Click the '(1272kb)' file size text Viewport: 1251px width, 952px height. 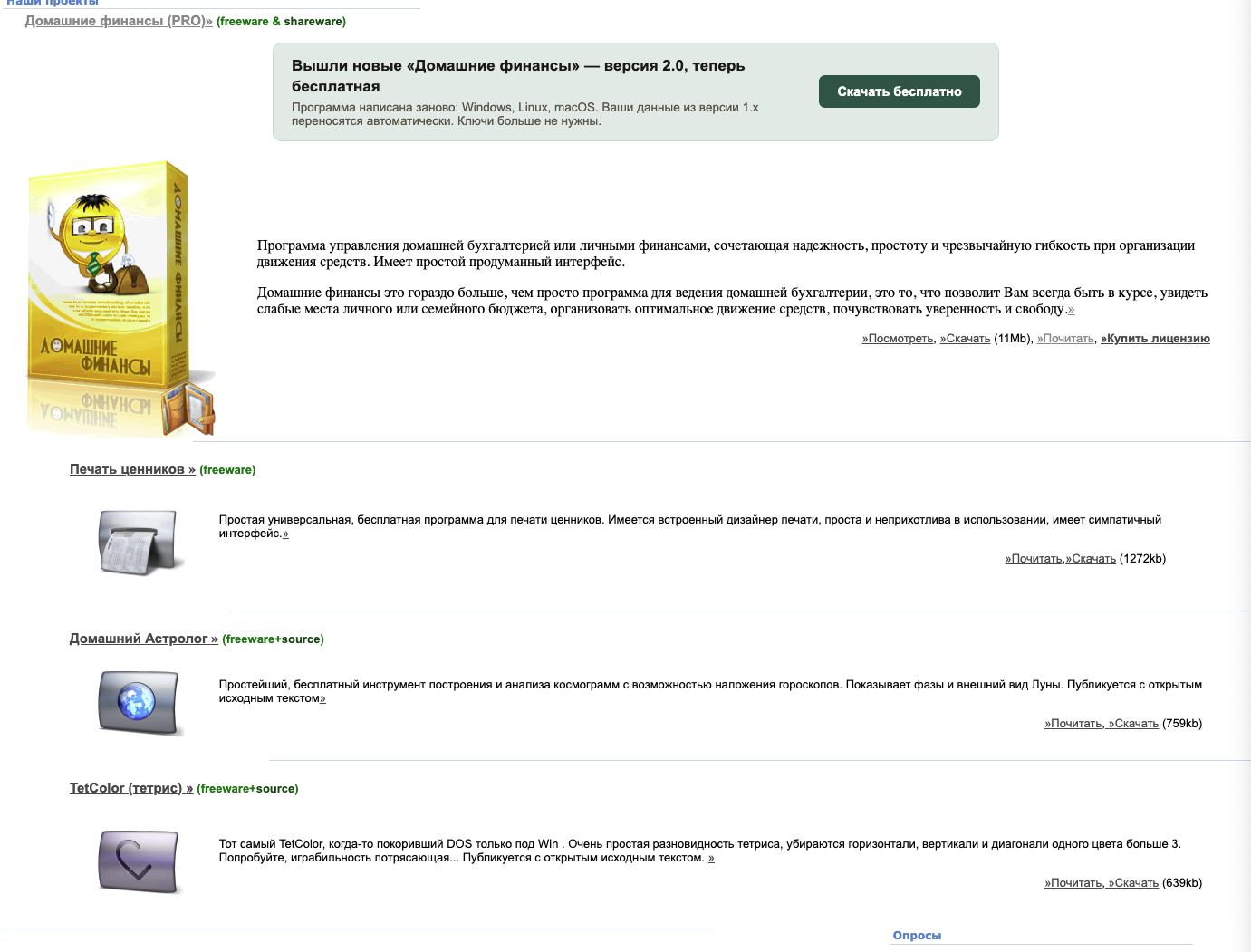[x=1143, y=559]
